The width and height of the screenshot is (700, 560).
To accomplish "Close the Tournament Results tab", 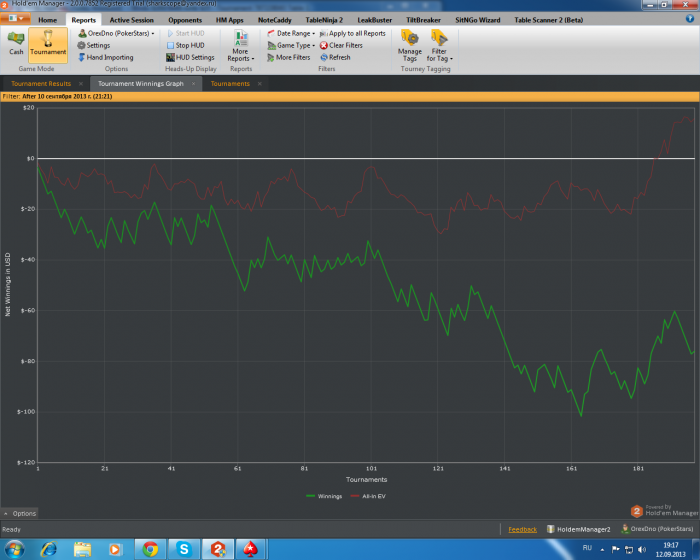I will coord(81,84).
